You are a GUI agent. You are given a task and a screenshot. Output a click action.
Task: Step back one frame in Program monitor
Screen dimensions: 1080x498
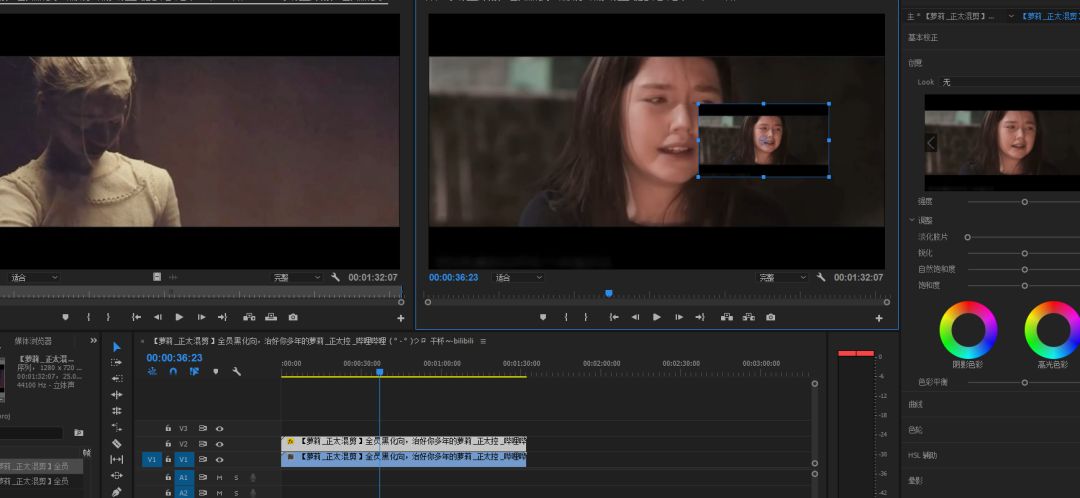pyautogui.click(x=635, y=317)
